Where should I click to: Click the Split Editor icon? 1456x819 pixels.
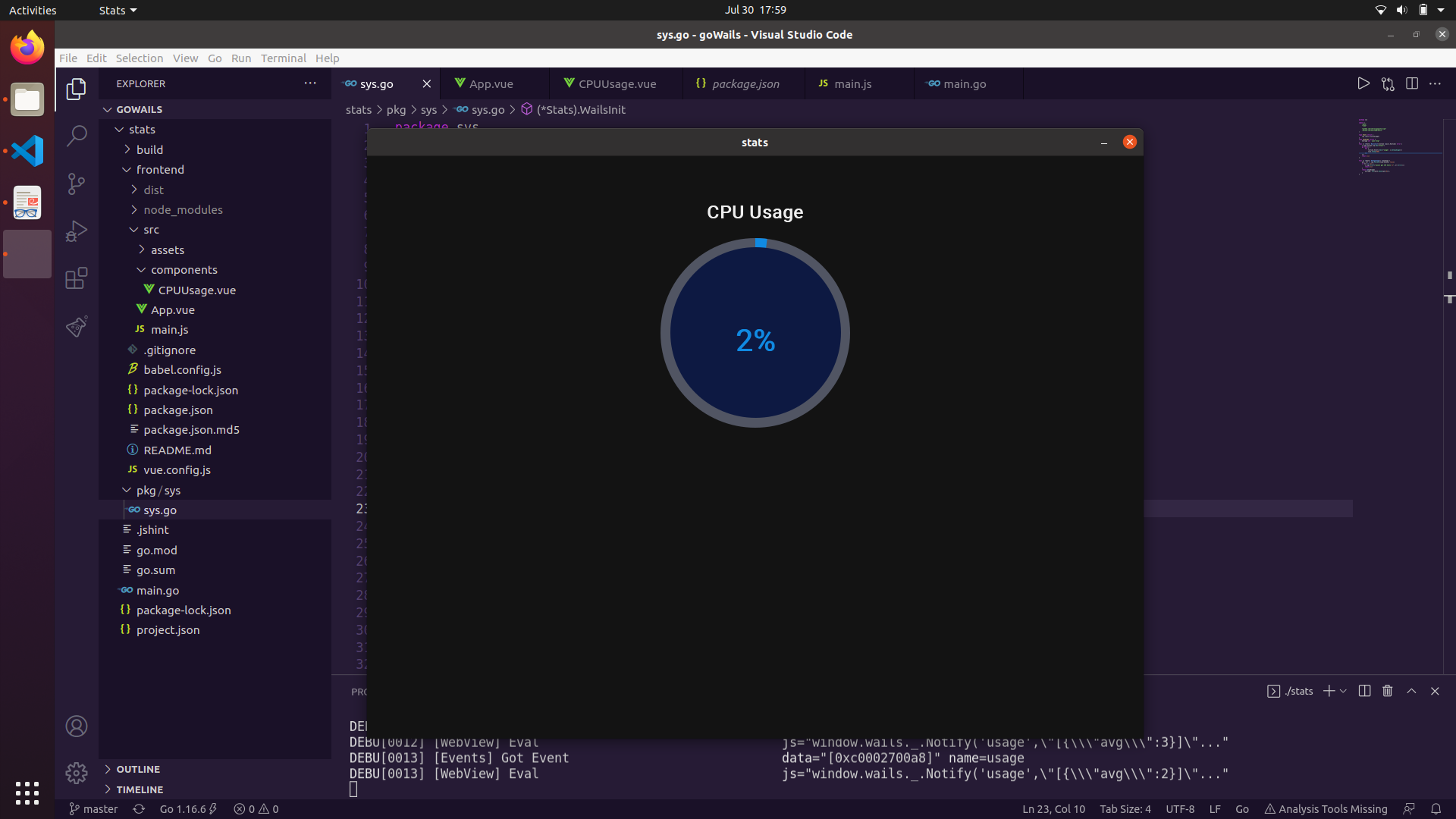coord(1412,83)
